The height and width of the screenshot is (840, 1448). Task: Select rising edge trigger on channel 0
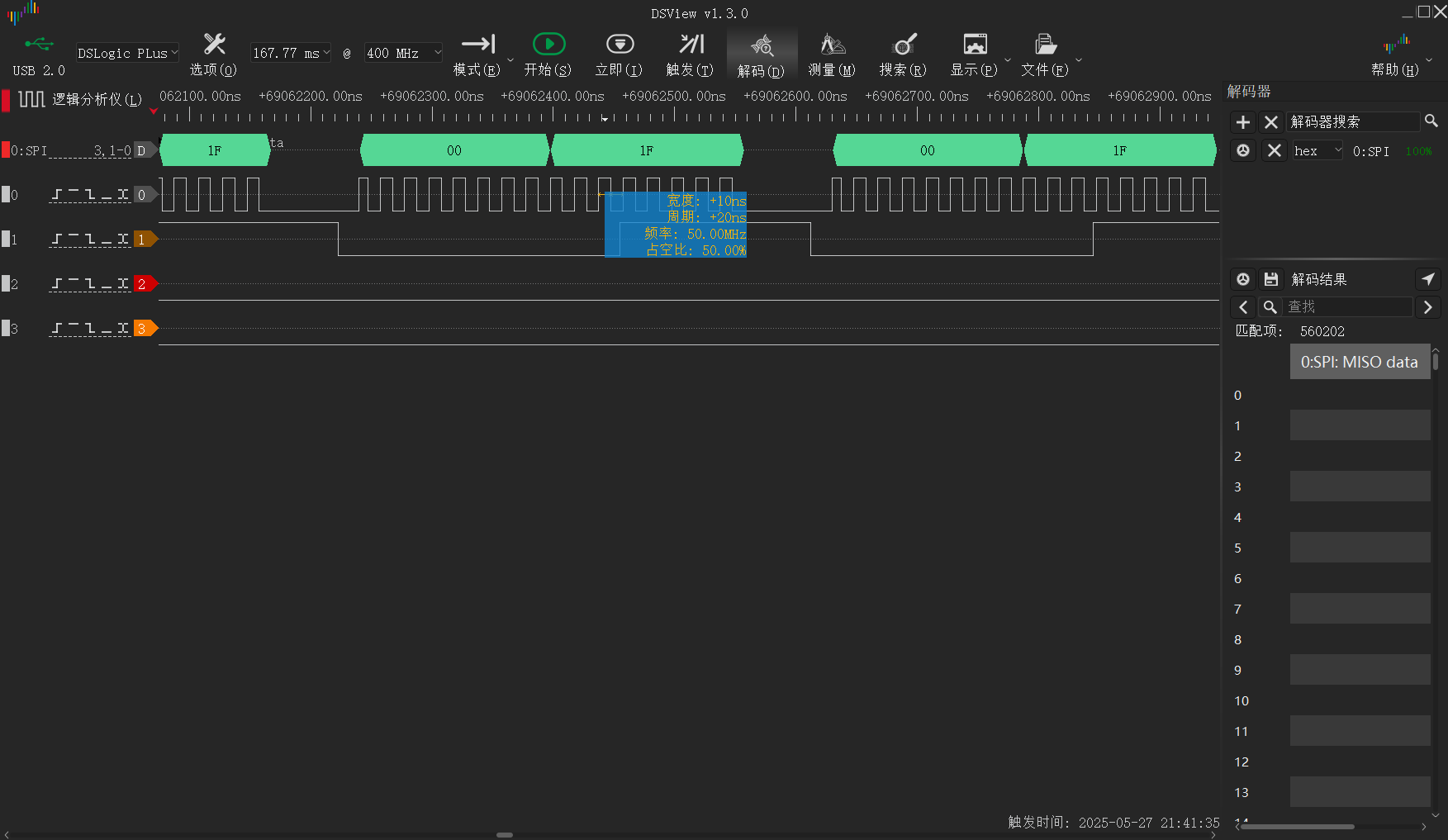coord(57,195)
